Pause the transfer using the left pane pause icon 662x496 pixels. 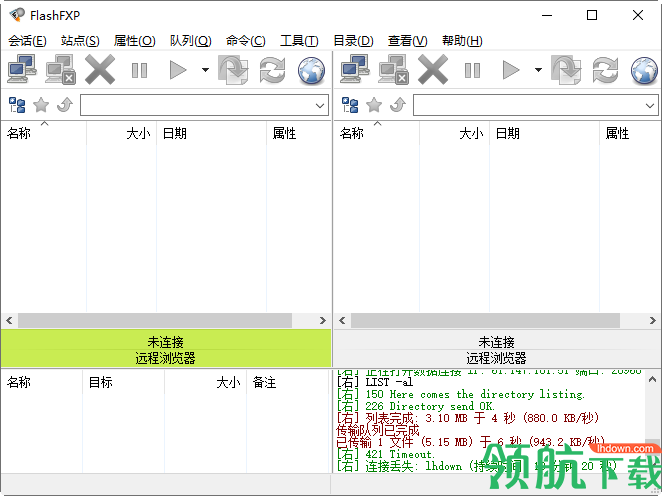139,70
